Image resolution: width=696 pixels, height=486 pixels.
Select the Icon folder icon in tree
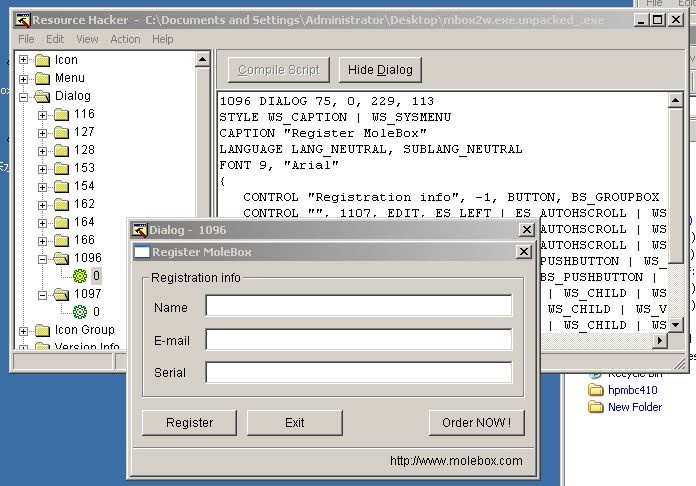click(x=42, y=60)
